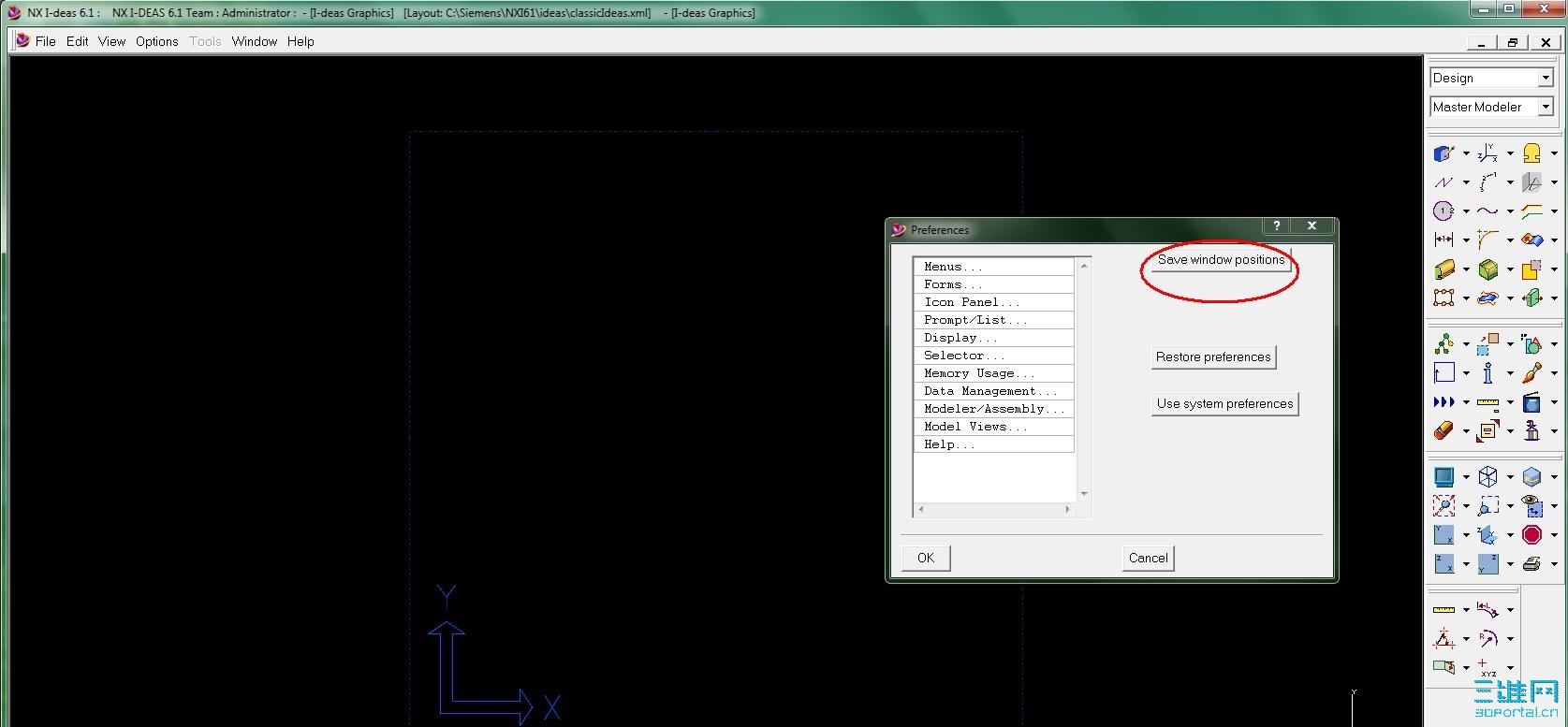
Task: Select "Menus..." in the preferences list
Action: point(994,267)
